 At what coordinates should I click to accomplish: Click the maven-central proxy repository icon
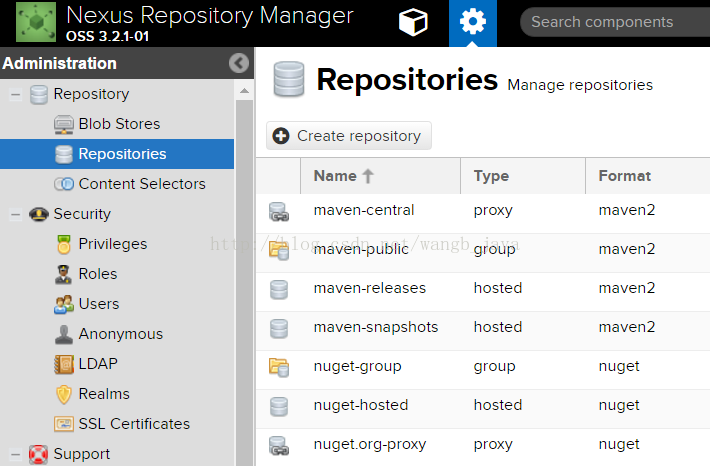pos(279,211)
